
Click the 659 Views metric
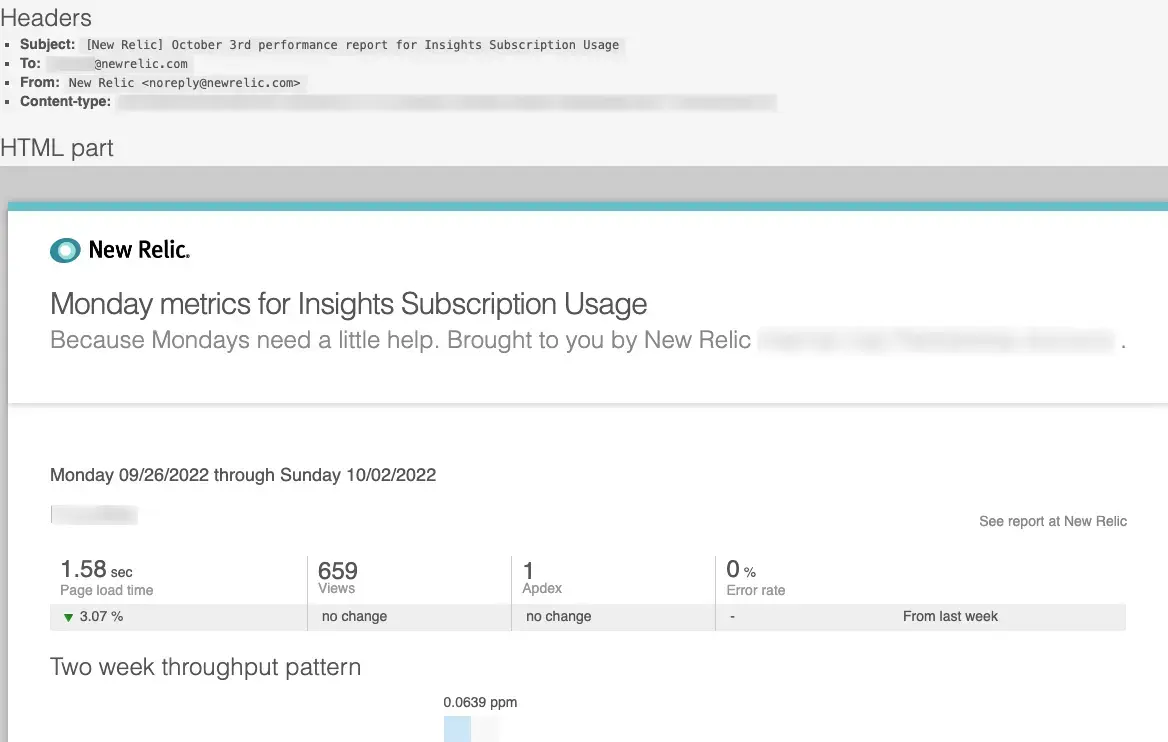tap(337, 577)
